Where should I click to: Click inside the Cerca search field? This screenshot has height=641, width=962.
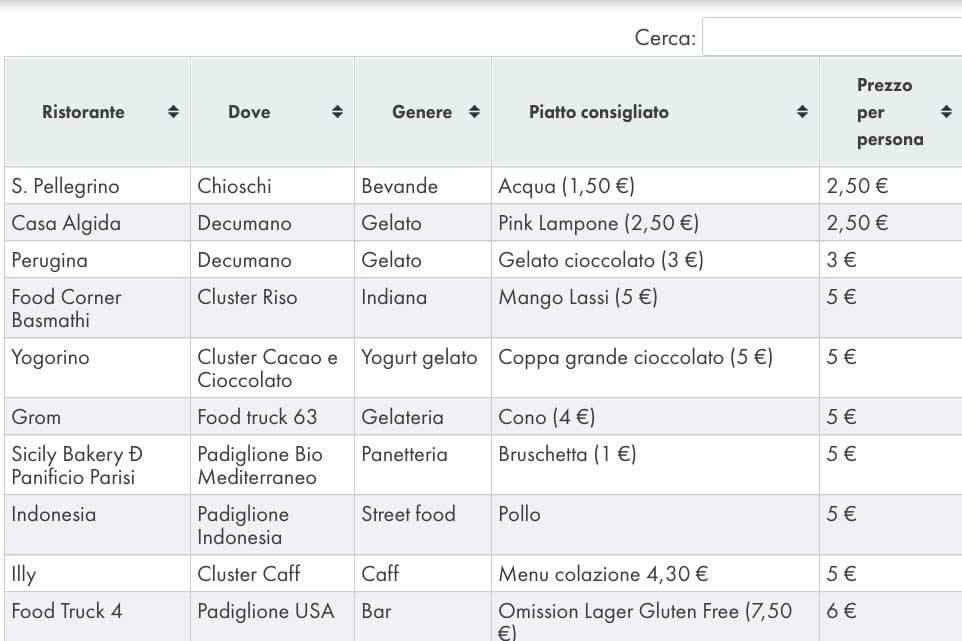click(x=831, y=38)
